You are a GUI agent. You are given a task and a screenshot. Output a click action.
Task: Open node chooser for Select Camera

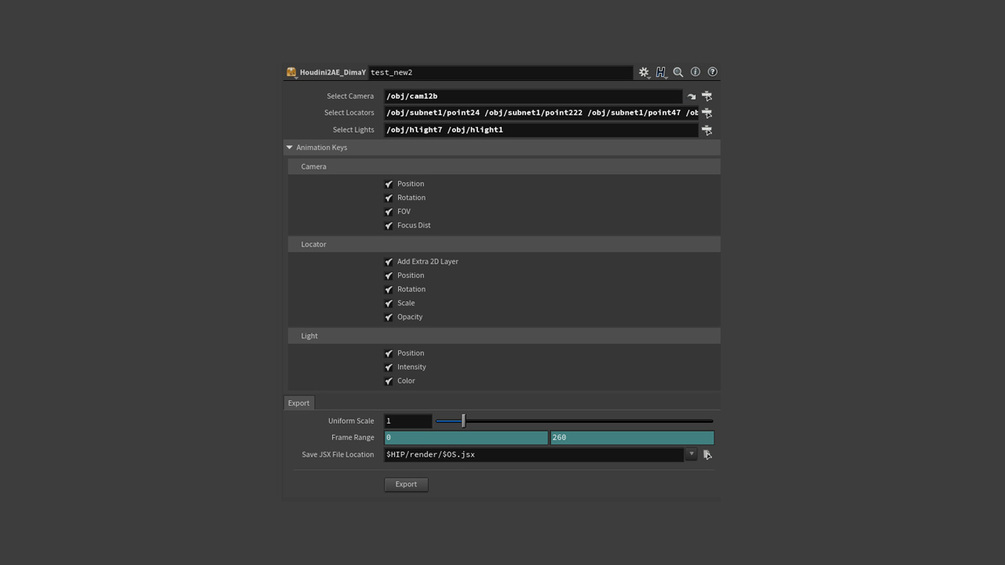click(707, 96)
